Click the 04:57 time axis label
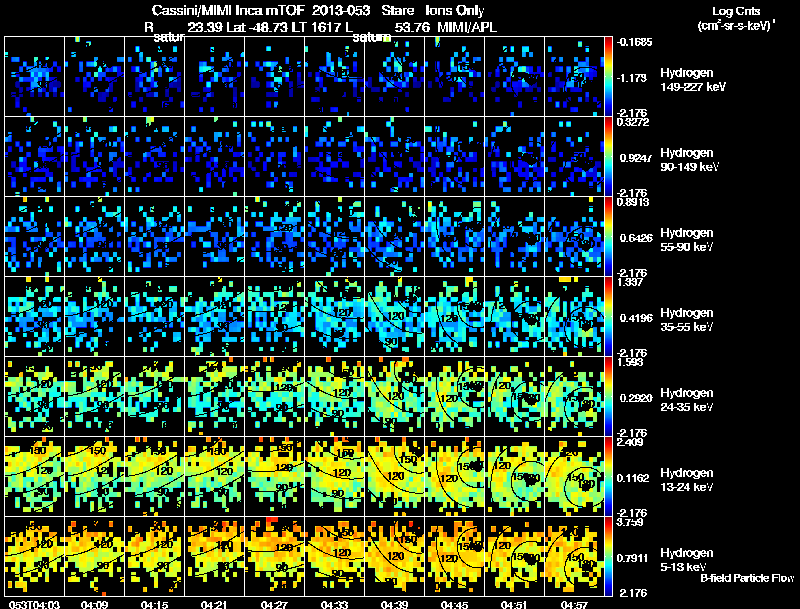 pyautogui.click(x=574, y=605)
